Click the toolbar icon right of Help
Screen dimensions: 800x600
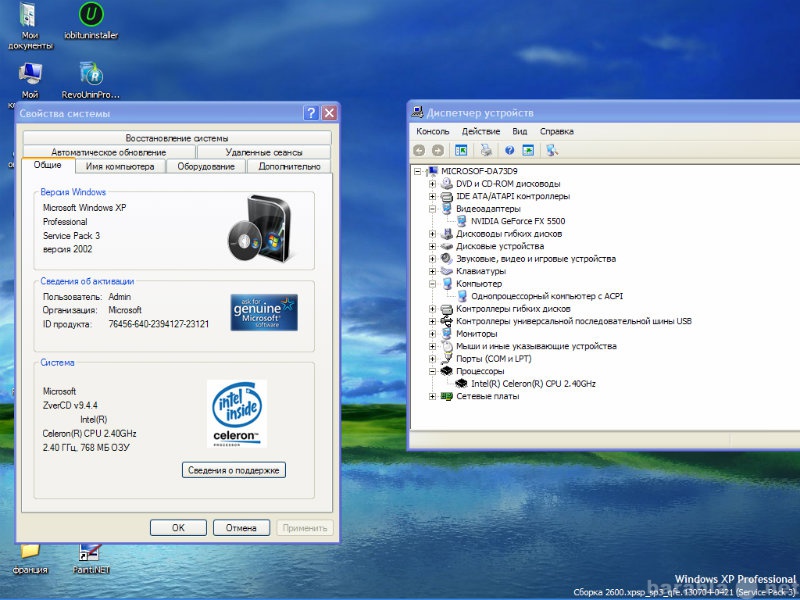tap(528, 150)
